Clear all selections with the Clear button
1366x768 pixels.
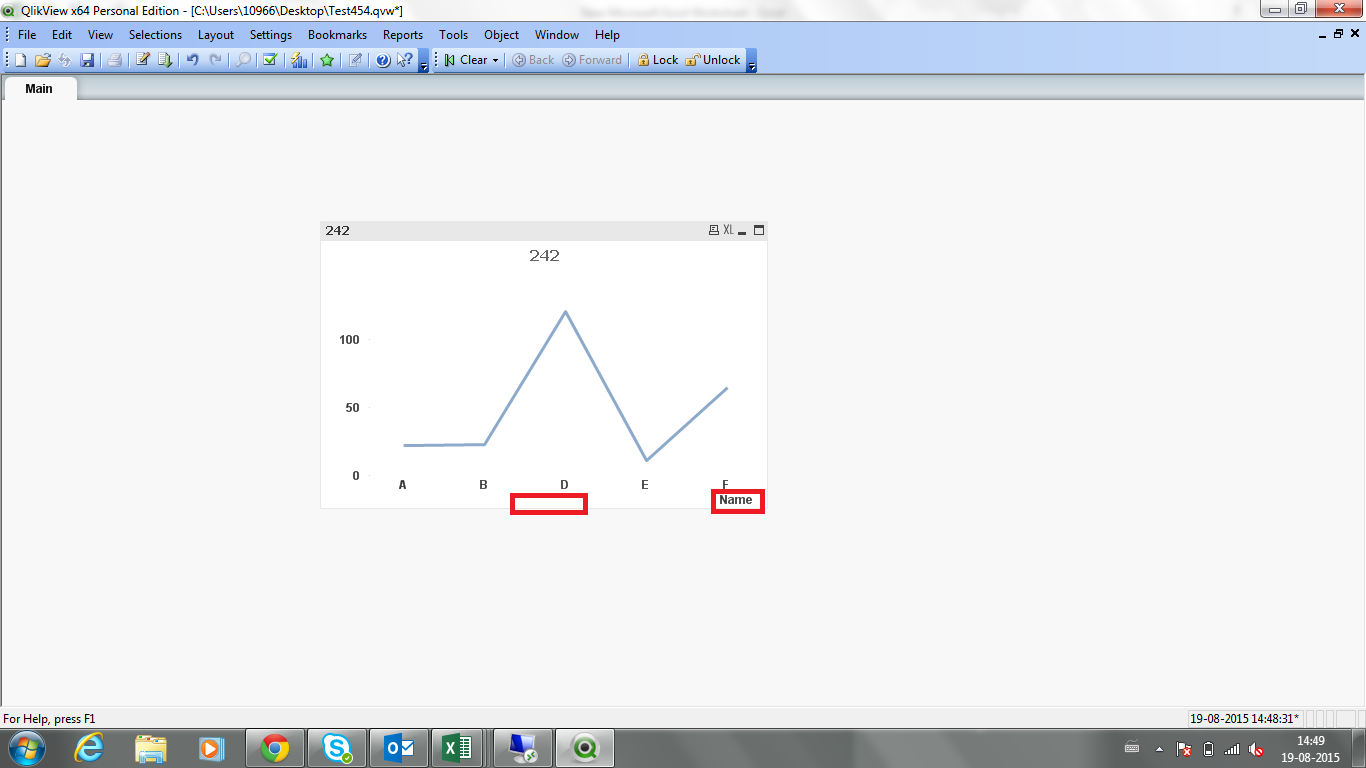pos(465,60)
